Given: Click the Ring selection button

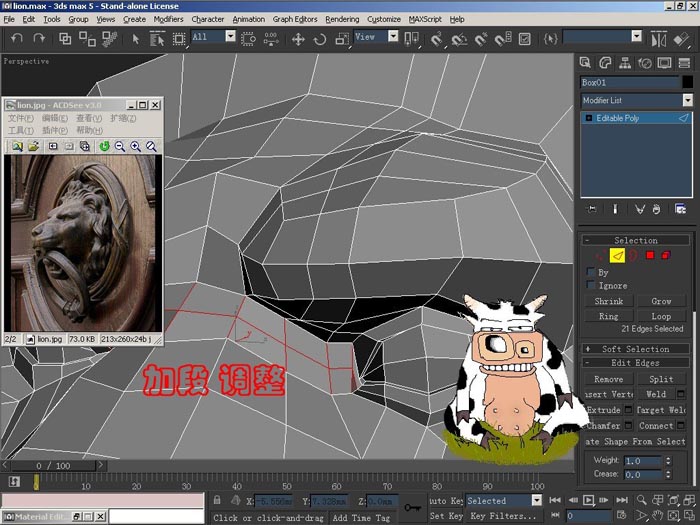Looking at the screenshot, I should [608, 316].
